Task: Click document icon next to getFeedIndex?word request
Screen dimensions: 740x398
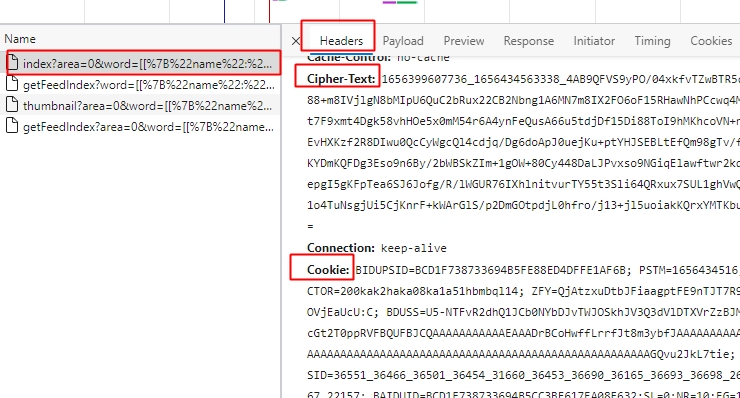Action: [13, 84]
